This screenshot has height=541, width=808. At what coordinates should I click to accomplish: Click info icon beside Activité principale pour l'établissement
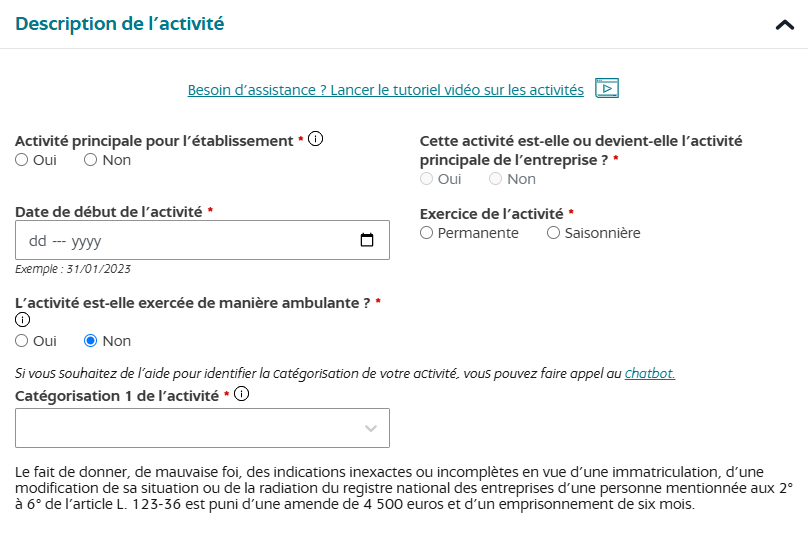pyautogui.click(x=316, y=139)
